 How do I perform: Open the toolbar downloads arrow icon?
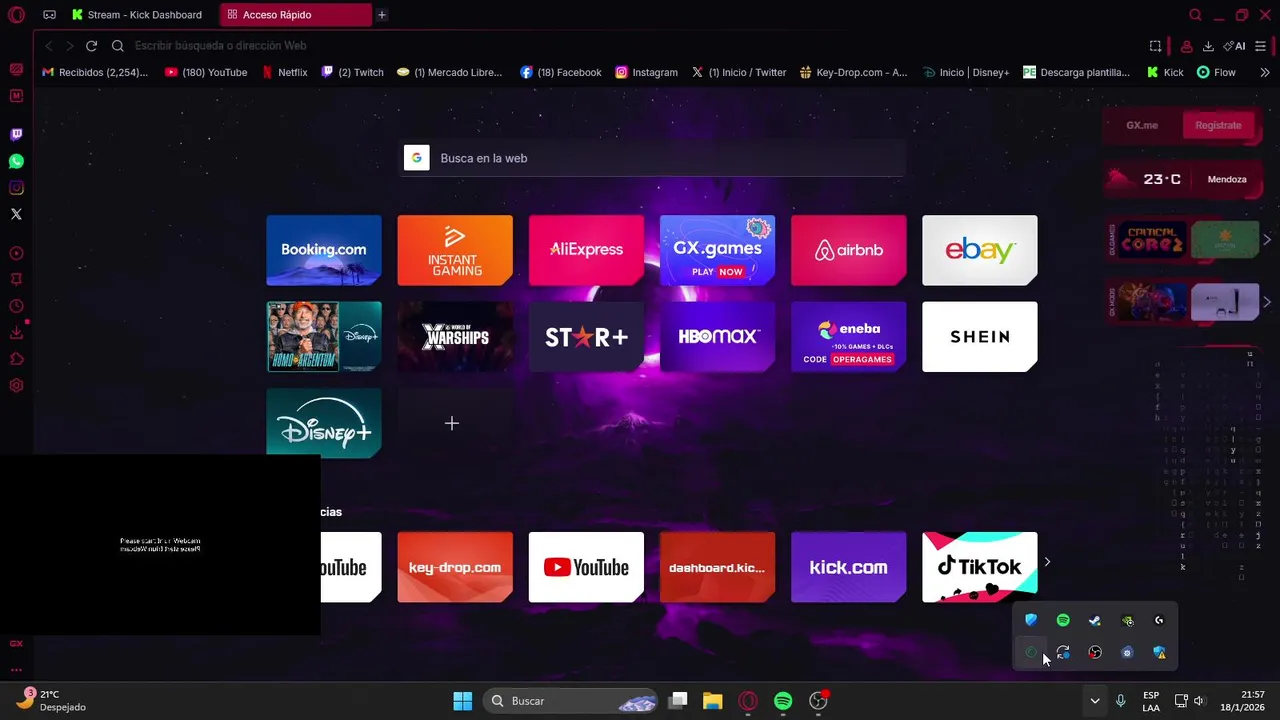pyautogui.click(x=1208, y=46)
